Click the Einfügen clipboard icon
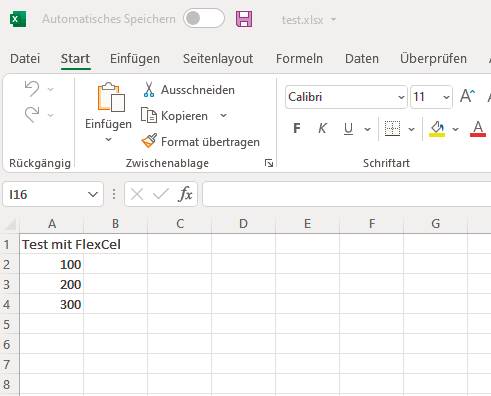The height and width of the screenshot is (396, 491). pos(111,97)
